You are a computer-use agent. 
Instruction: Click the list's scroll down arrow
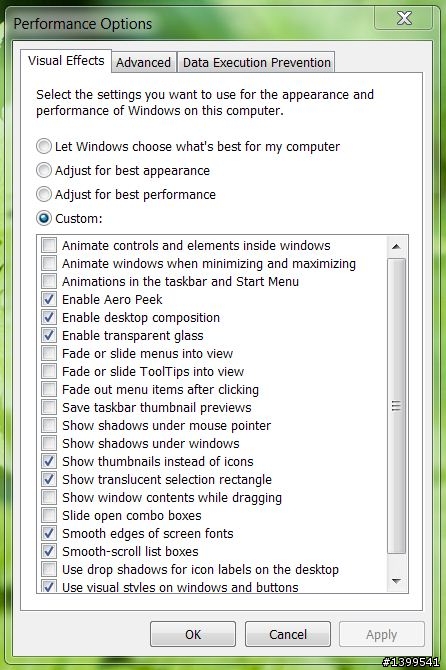396,581
